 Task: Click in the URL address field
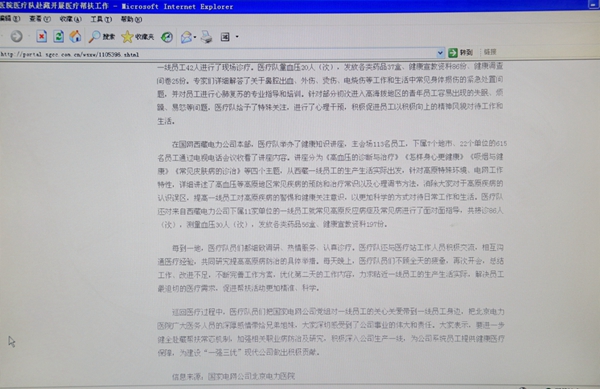click(x=218, y=54)
